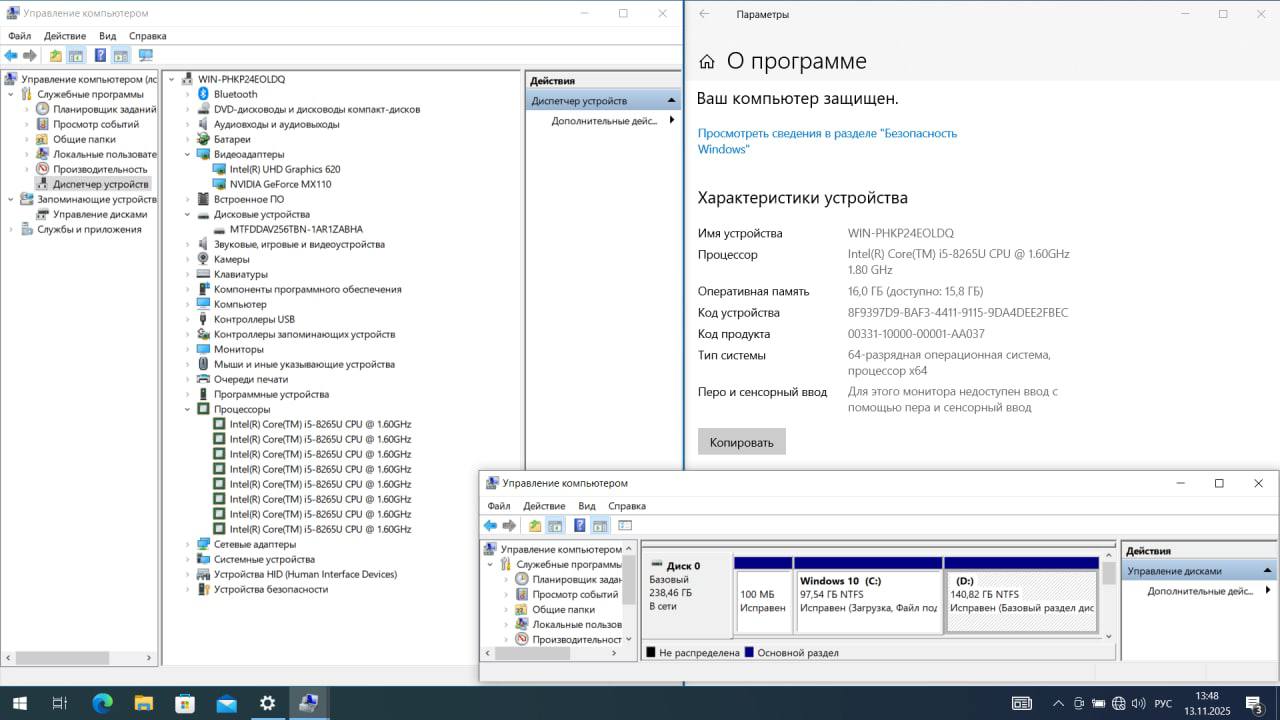This screenshot has width=1280, height=720.
Task: Click the Камеры category icon
Action: pyautogui.click(x=203, y=259)
